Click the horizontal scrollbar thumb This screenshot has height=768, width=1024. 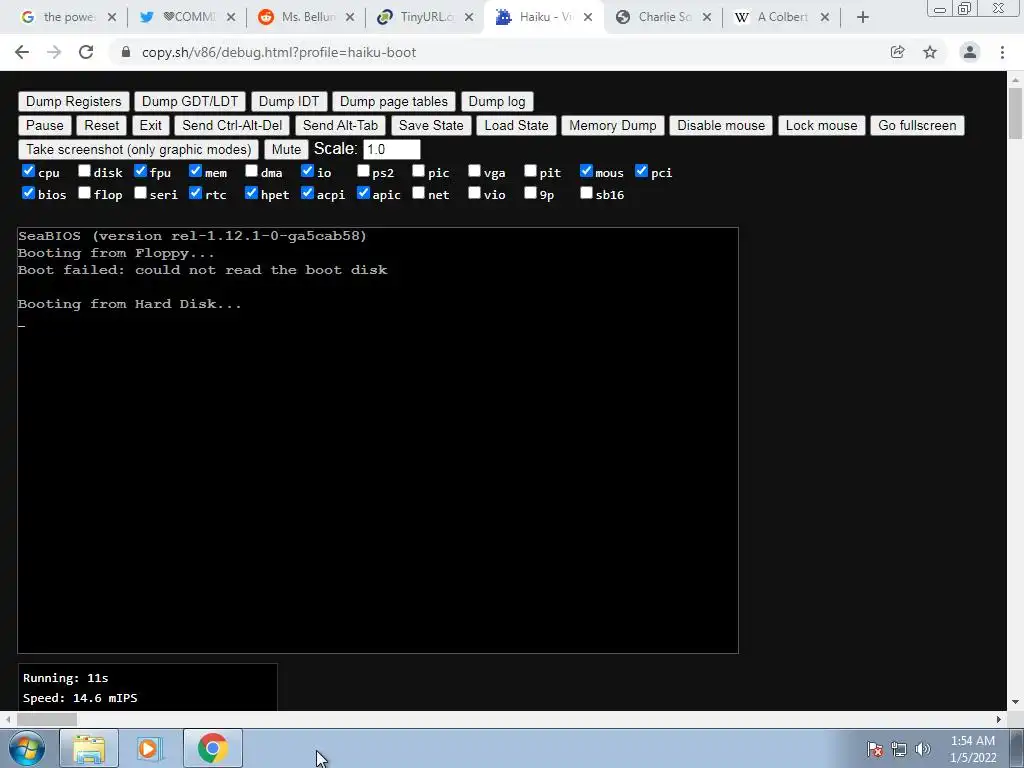pos(46,719)
